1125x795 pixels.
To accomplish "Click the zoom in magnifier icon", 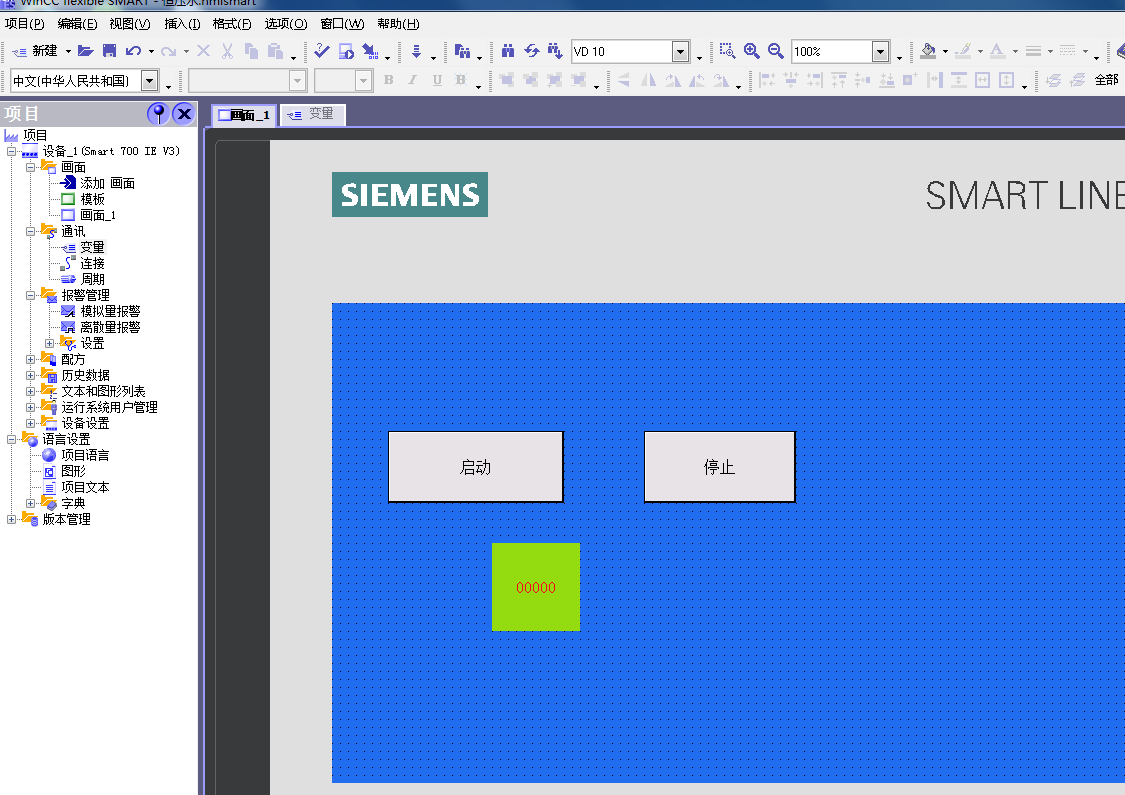I will (x=751, y=51).
